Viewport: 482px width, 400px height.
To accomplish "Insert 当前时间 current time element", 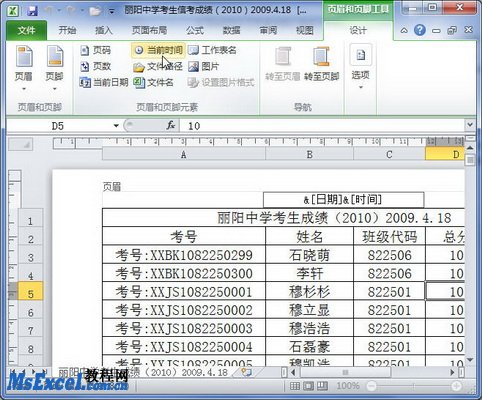I will 158,50.
